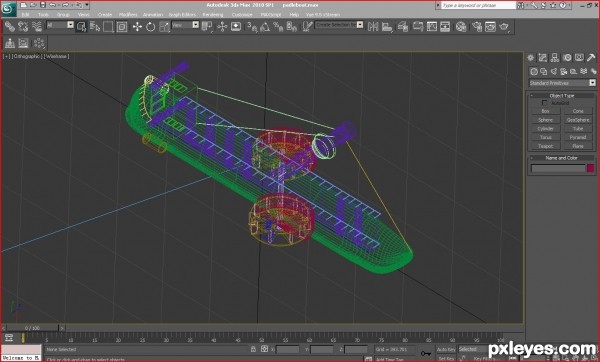The height and width of the screenshot is (362, 600).
Task: Click the Sphere primitive button
Action: (546, 120)
